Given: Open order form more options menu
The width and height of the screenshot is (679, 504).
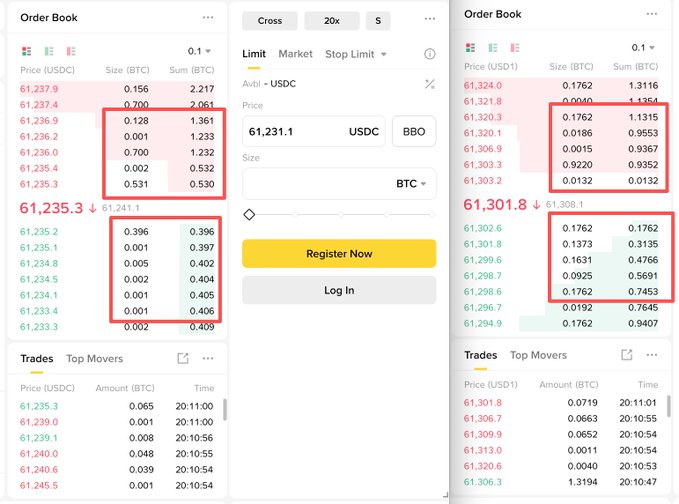Looking at the screenshot, I should point(430,19).
